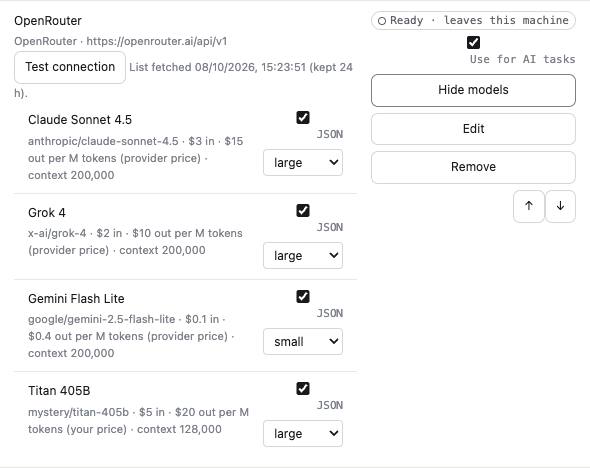Click the OpenRouter provider title
The width and height of the screenshot is (590, 468).
click(48, 21)
